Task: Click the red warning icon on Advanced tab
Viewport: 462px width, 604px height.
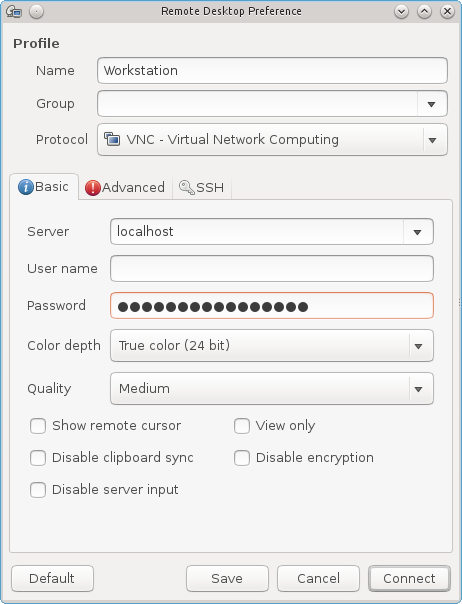Action: 93,188
